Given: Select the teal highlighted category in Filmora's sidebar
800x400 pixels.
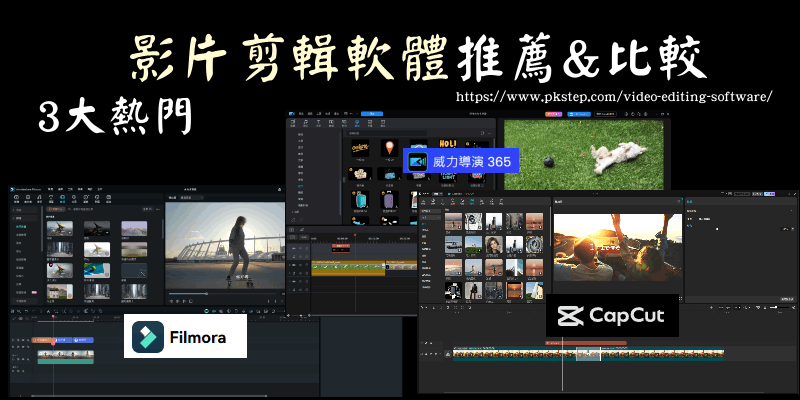Looking at the screenshot, I should tap(21, 227).
